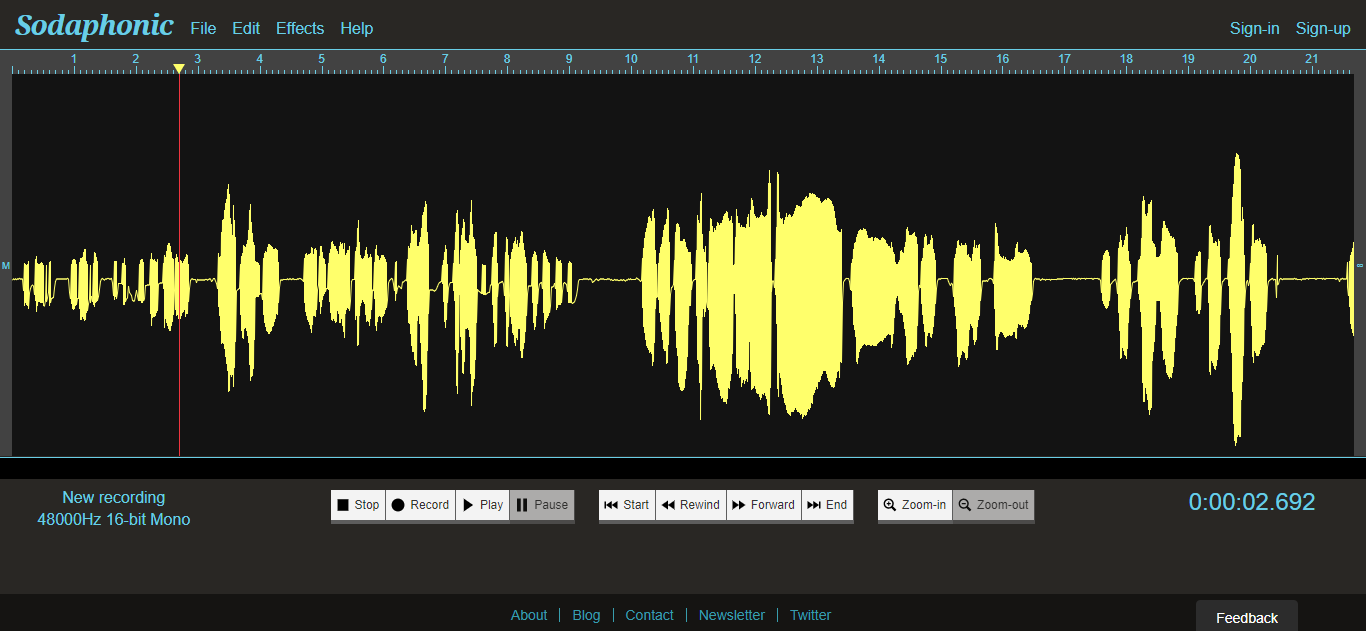This screenshot has width=1366, height=631.
Task: Click the 21 second mark on ruler
Action: (1312, 60)
